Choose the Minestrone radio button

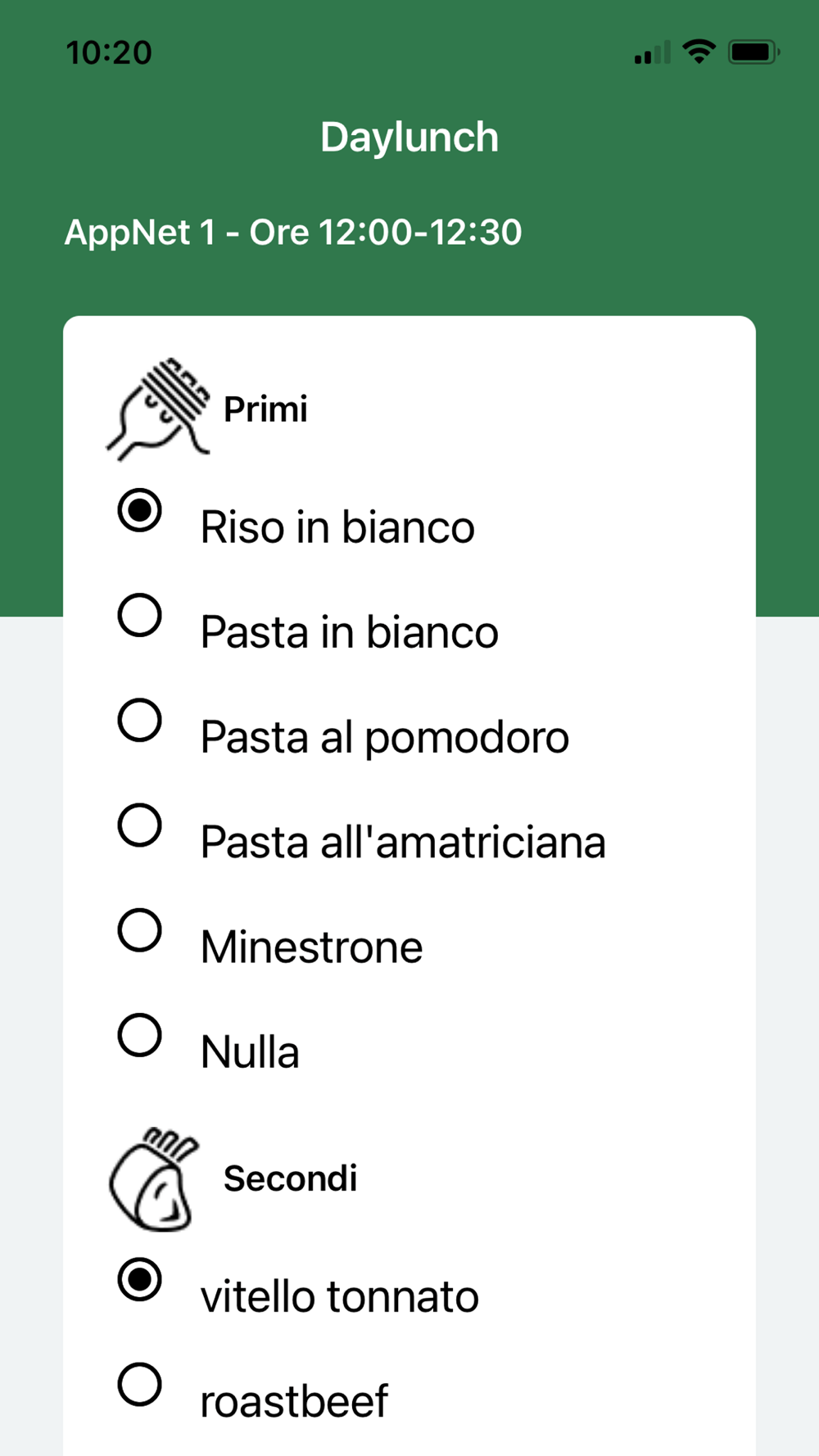pyautogui.click(x=139, y=930)
